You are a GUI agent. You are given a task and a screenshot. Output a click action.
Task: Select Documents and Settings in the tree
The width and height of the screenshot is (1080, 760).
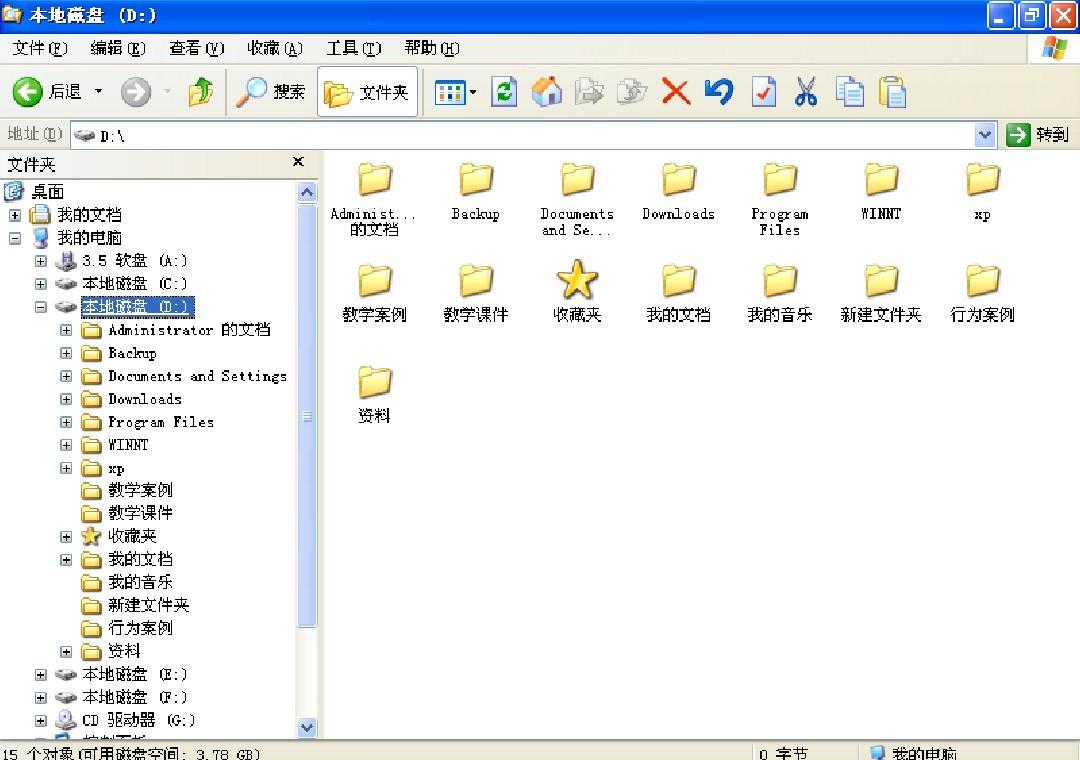197,376
